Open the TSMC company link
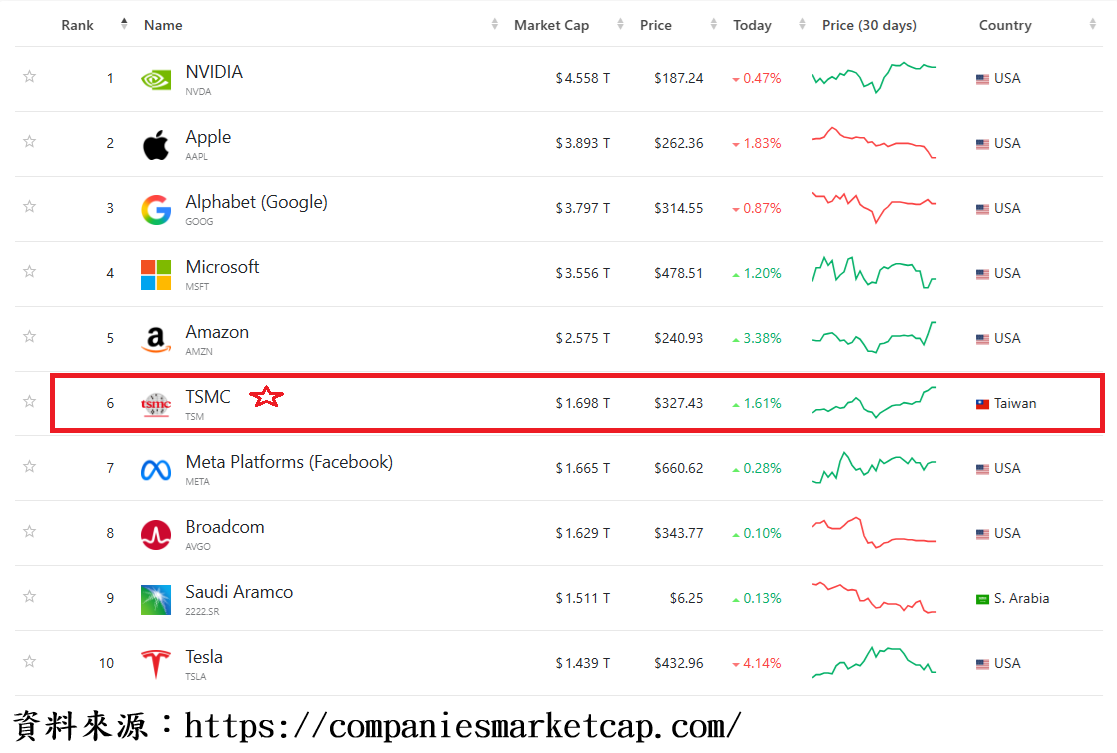This screenshot has width=1117, height=753. 208,397
